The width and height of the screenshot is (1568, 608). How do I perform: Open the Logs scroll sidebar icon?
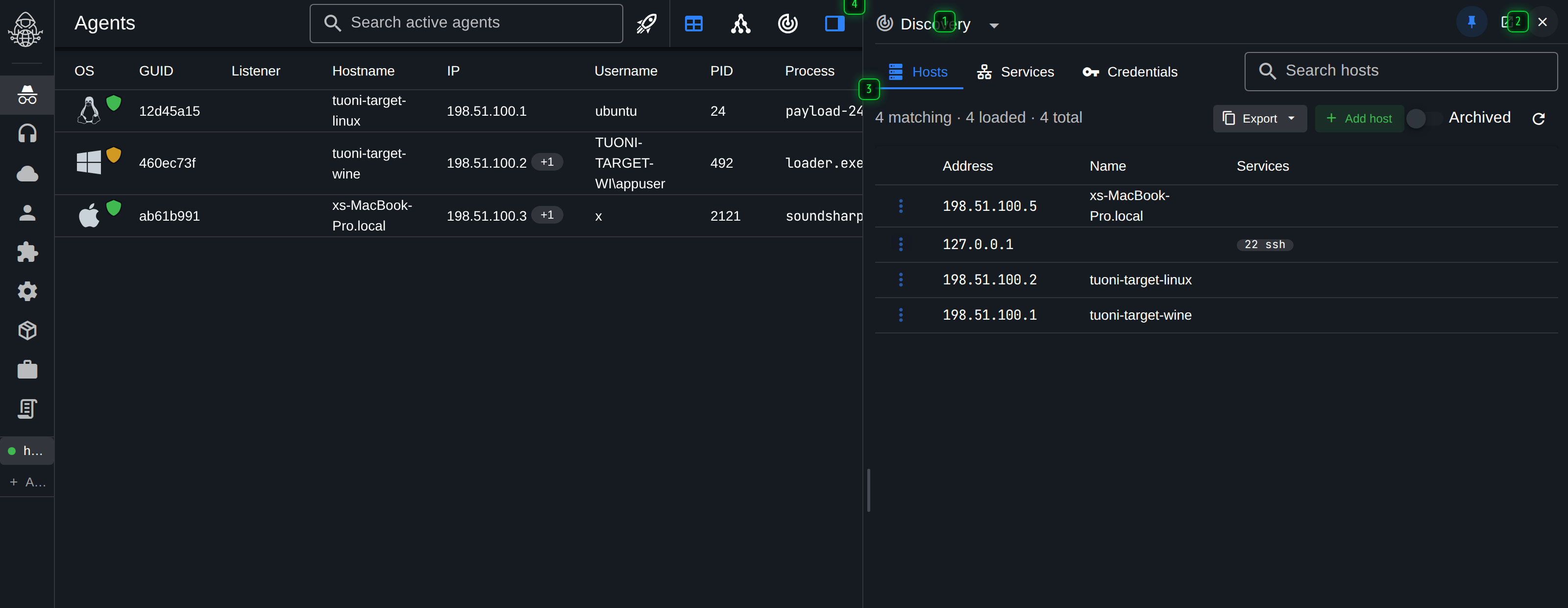tap(27, 409)
